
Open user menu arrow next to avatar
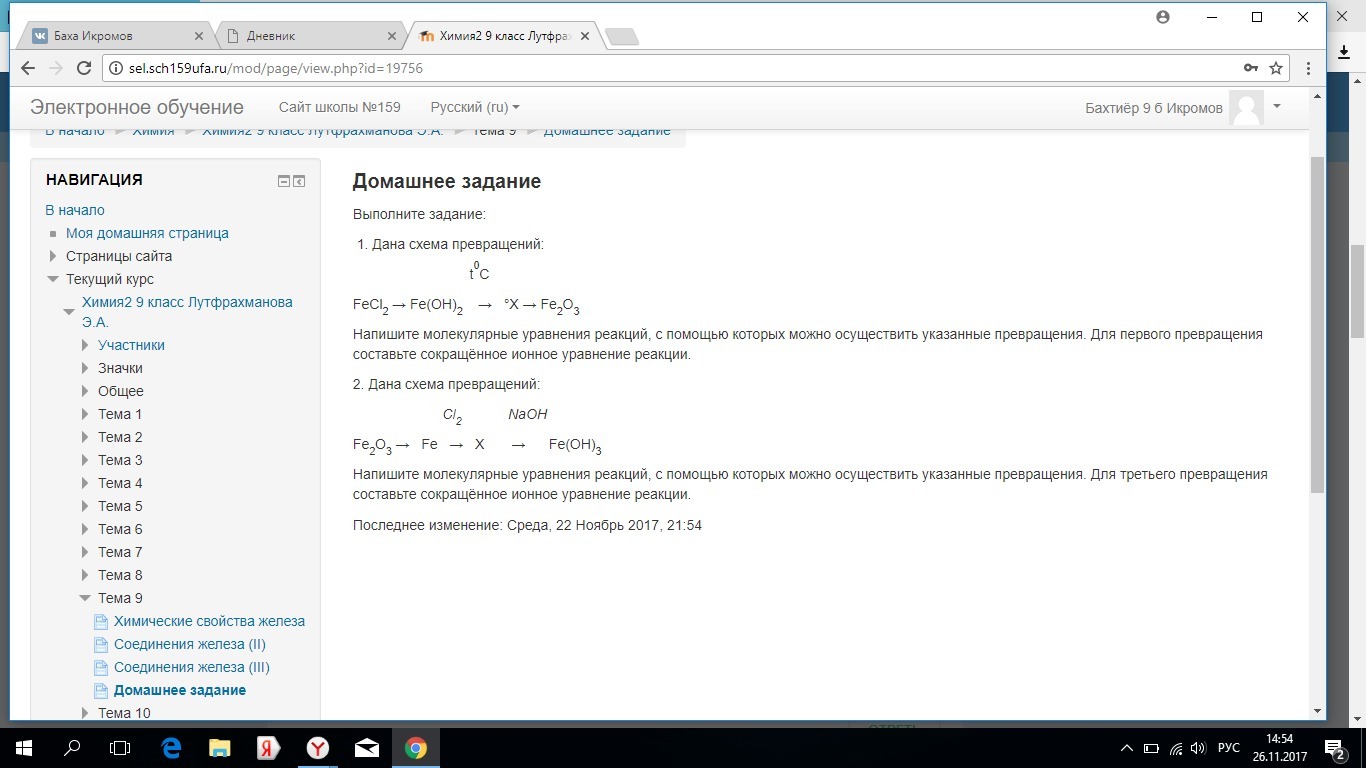point(1277,105)
